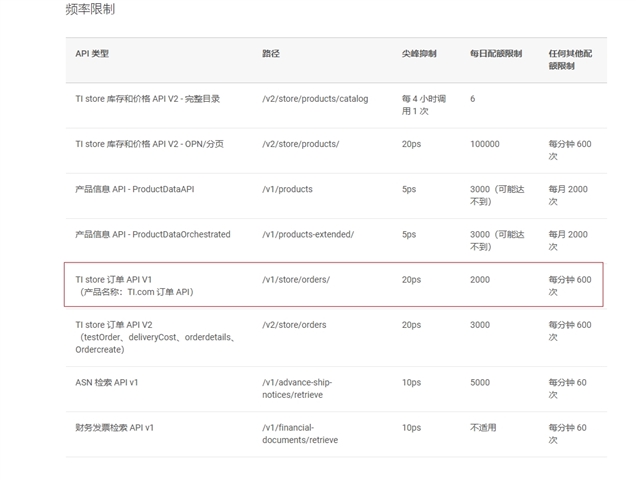Screen dimensions: 636x480
Task: Click 每分钟 60 次 in 财务发票检索 row
Action: coord(567,433)
